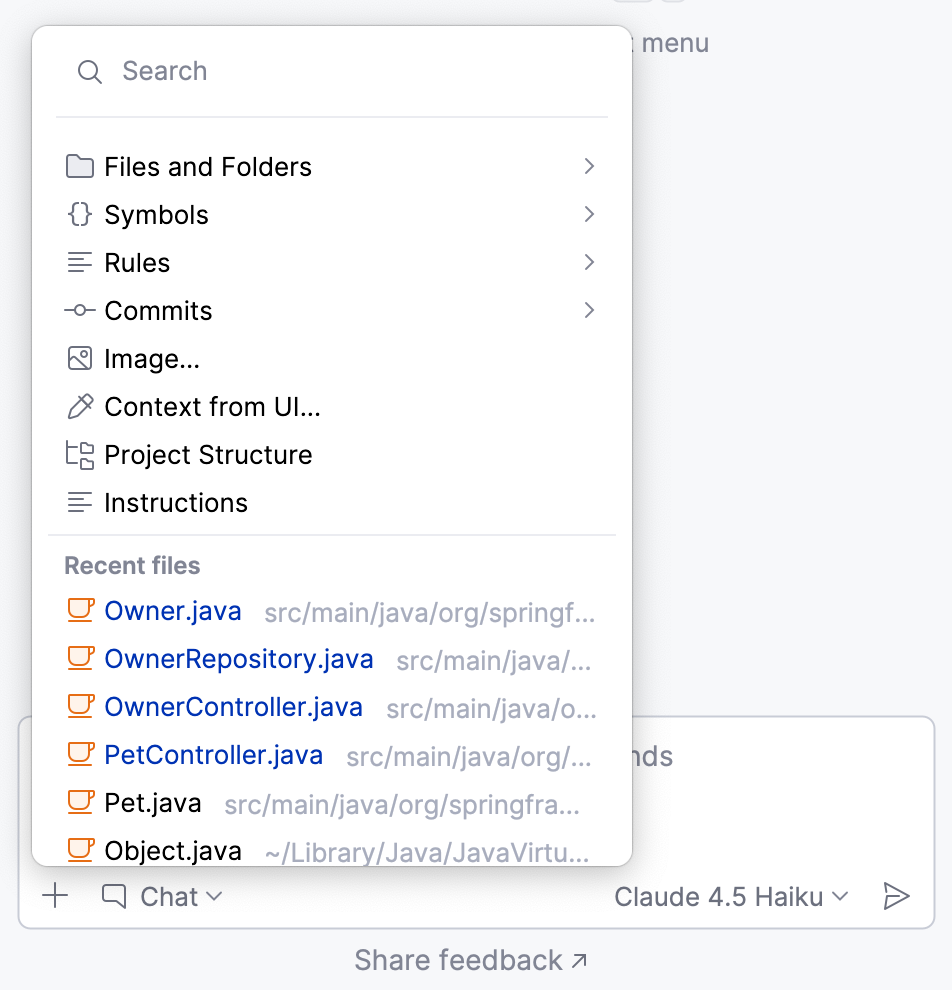Select the Instructions menu entry
This screenshot has width=952, height=990.
click(x=176, y=503)
